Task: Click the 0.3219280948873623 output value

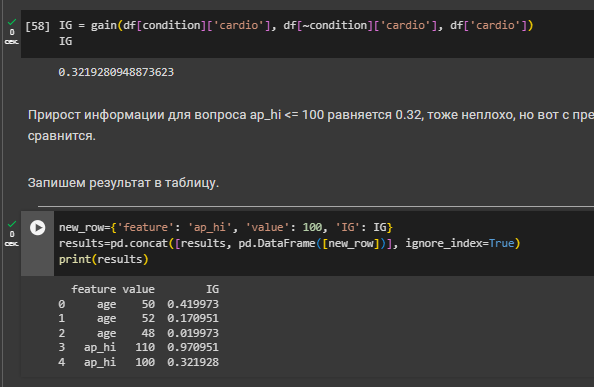Action: (116, 72)
